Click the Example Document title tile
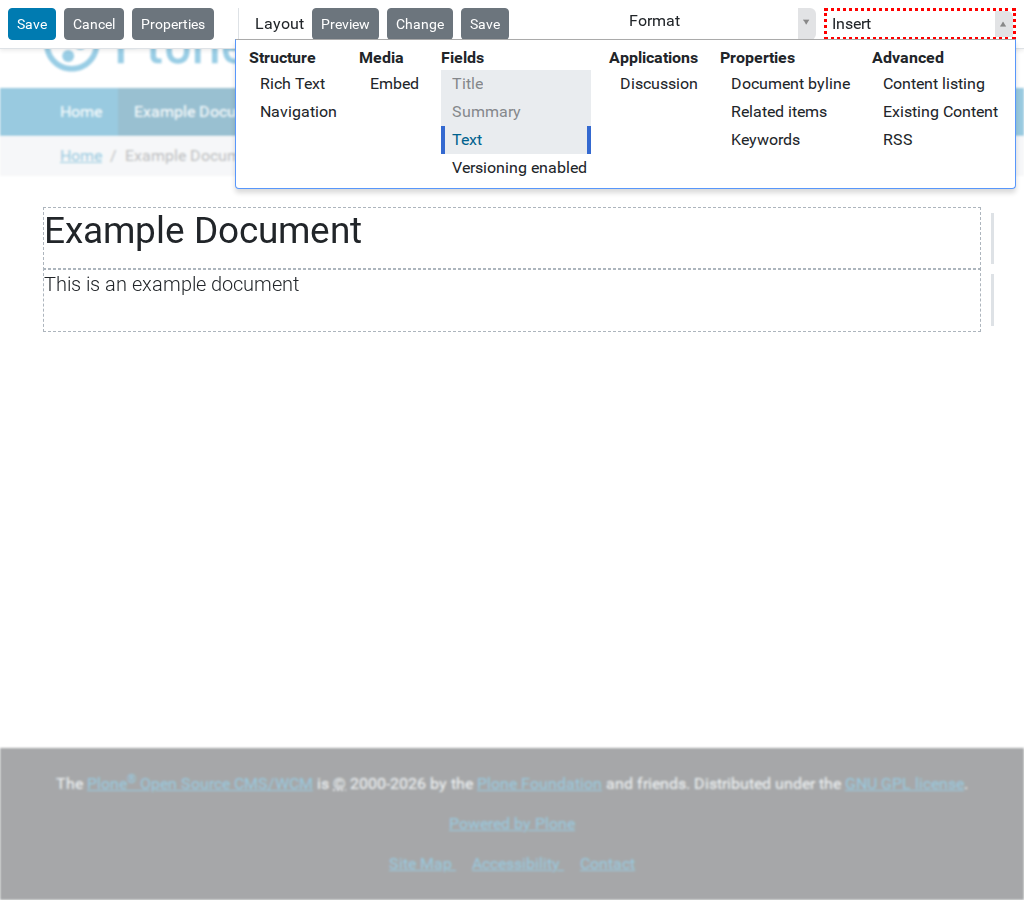This screenshot has width=1024, height=900. [x=512, y=238]
